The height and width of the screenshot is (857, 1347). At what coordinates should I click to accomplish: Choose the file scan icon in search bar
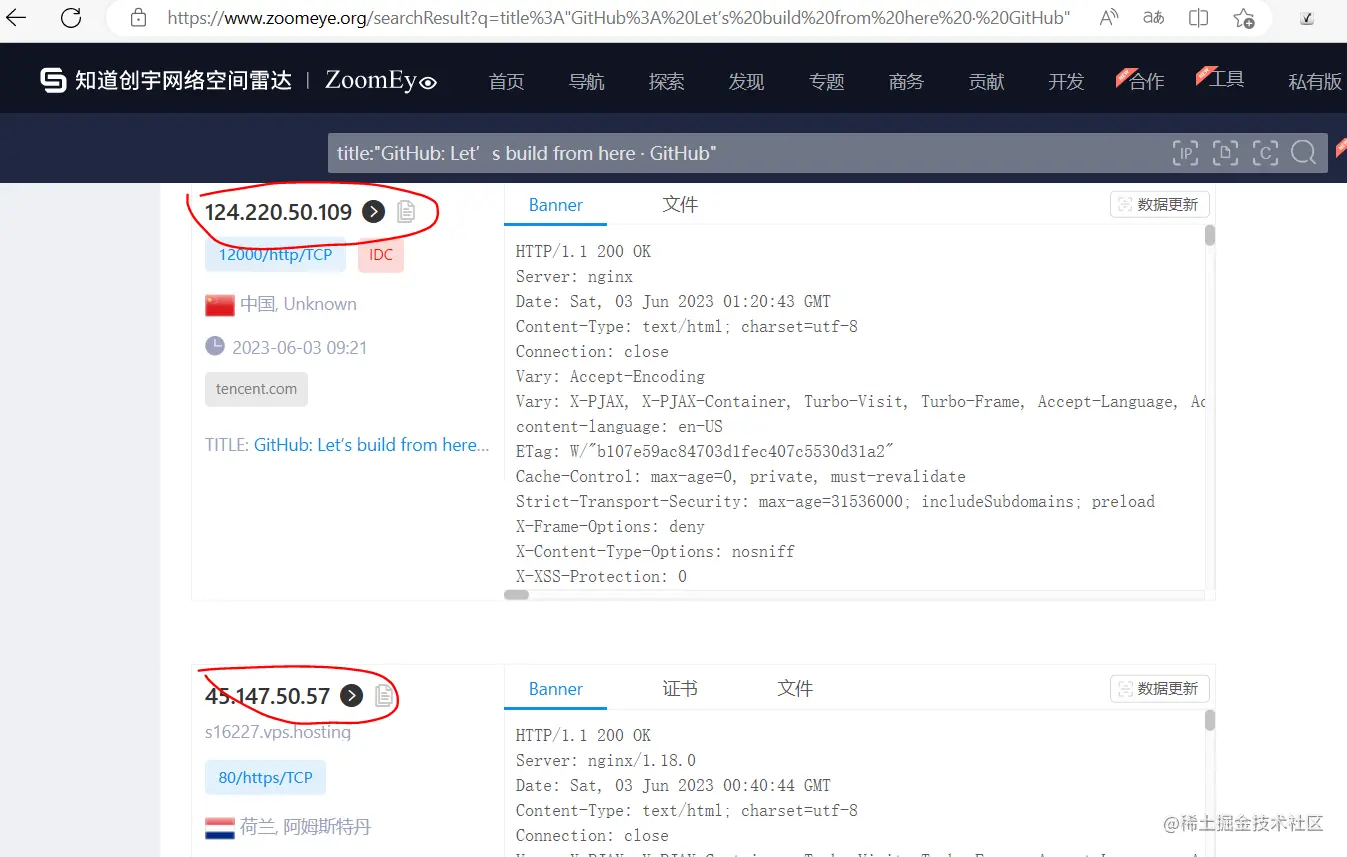(1225, 153)
